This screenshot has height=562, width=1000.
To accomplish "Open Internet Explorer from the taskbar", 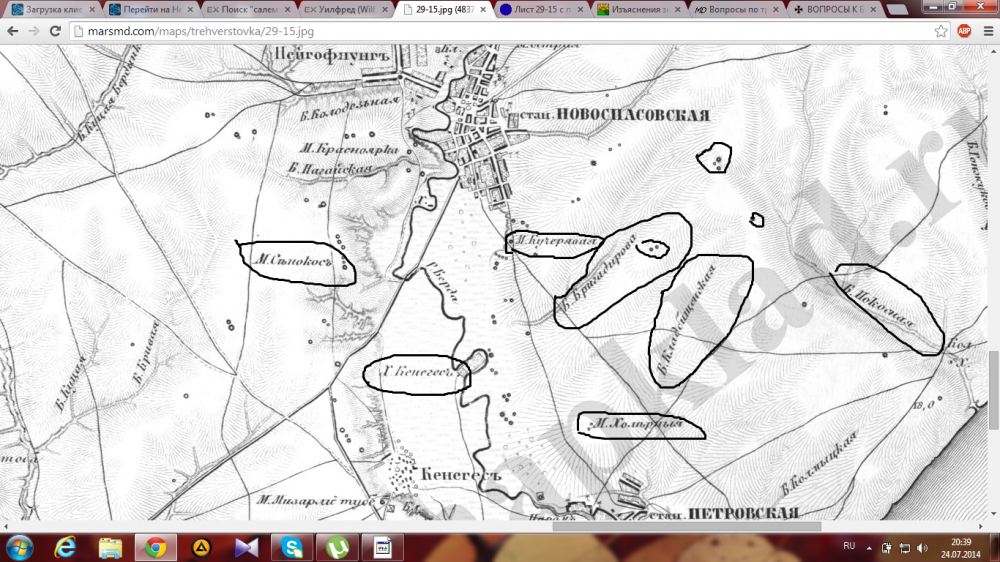I will pyautogui.click(x=65, y=547).
